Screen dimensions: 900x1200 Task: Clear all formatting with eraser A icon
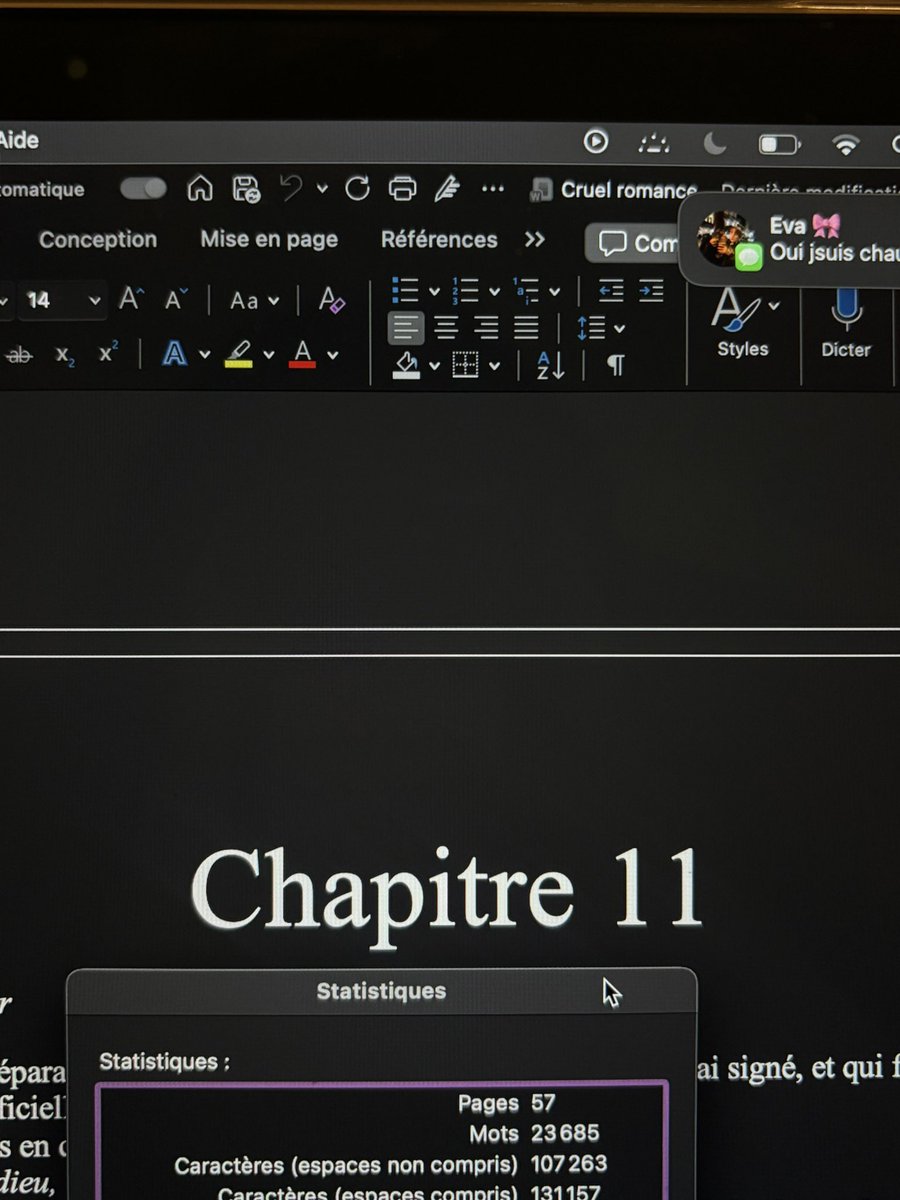(332, 299)
